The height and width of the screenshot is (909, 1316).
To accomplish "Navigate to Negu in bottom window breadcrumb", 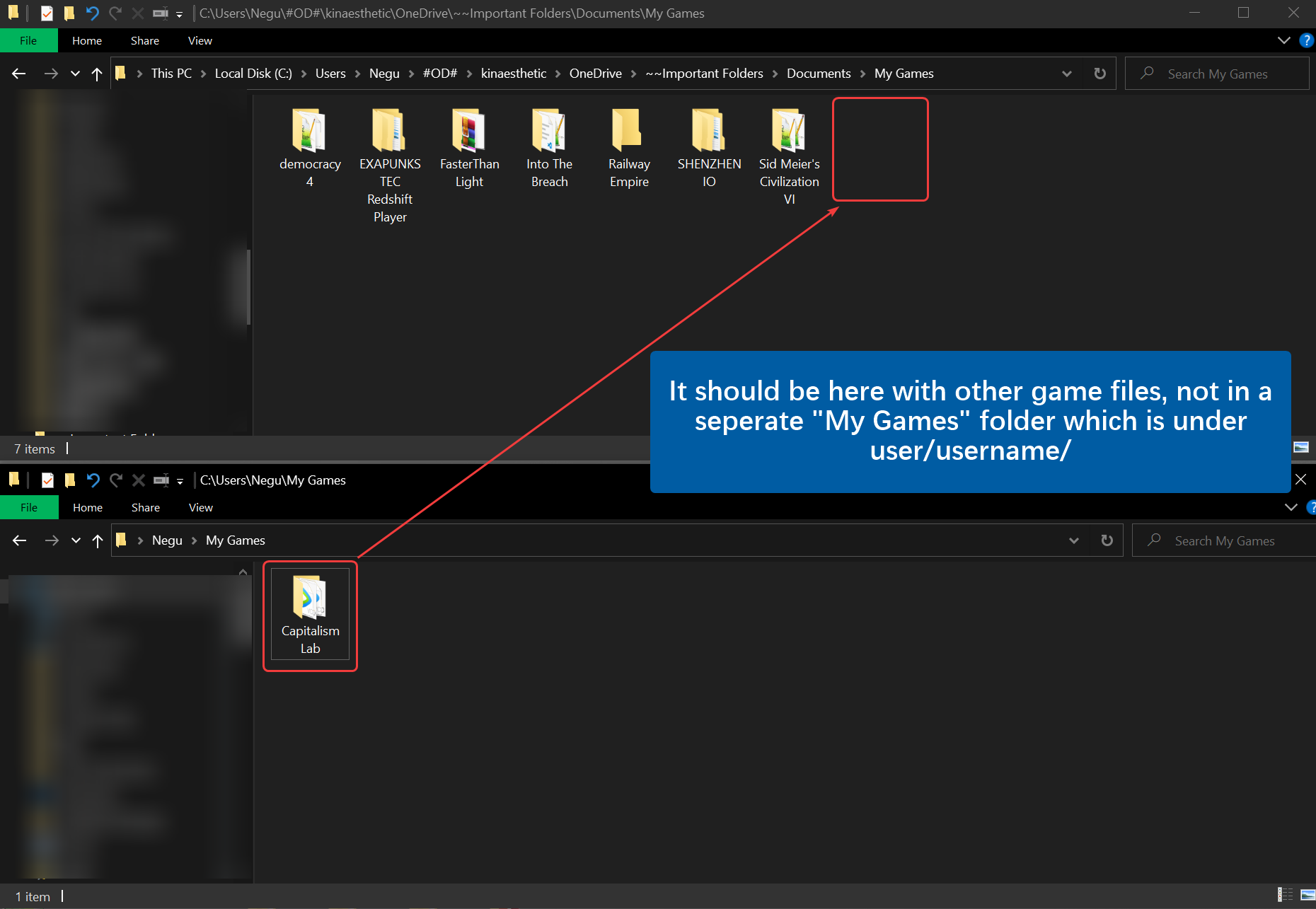I will 167,540.
